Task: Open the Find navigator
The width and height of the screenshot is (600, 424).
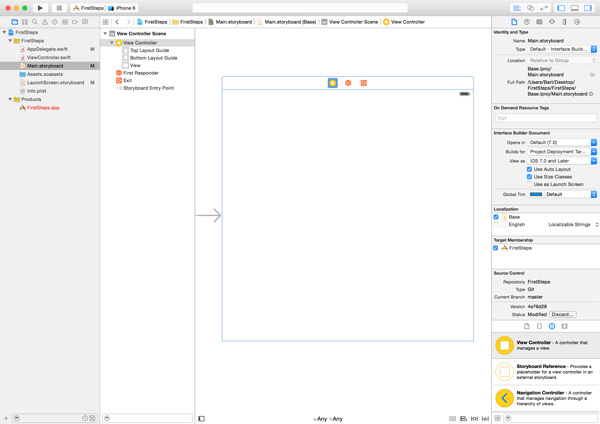Action: (35, 22)
